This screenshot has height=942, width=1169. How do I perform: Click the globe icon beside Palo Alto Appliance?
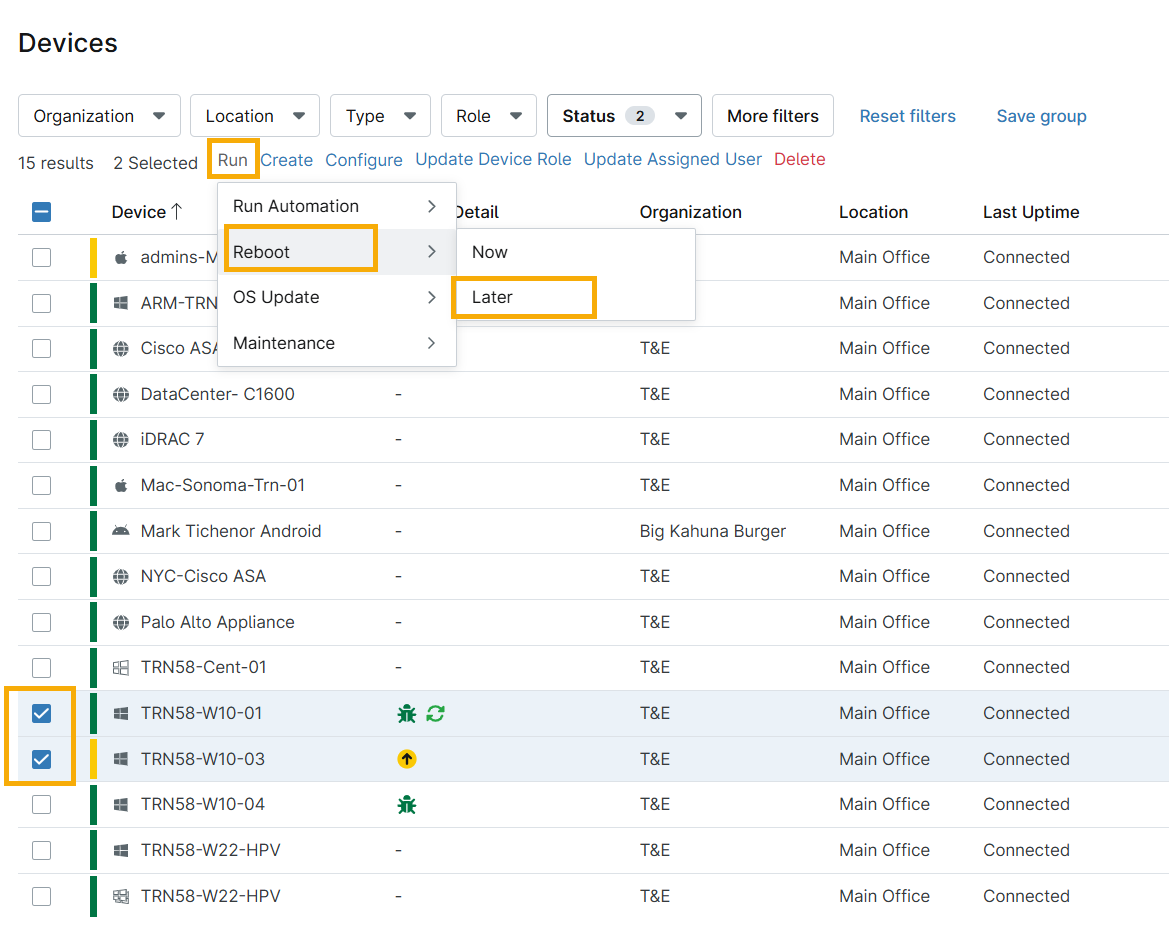(x=121, y=622)
